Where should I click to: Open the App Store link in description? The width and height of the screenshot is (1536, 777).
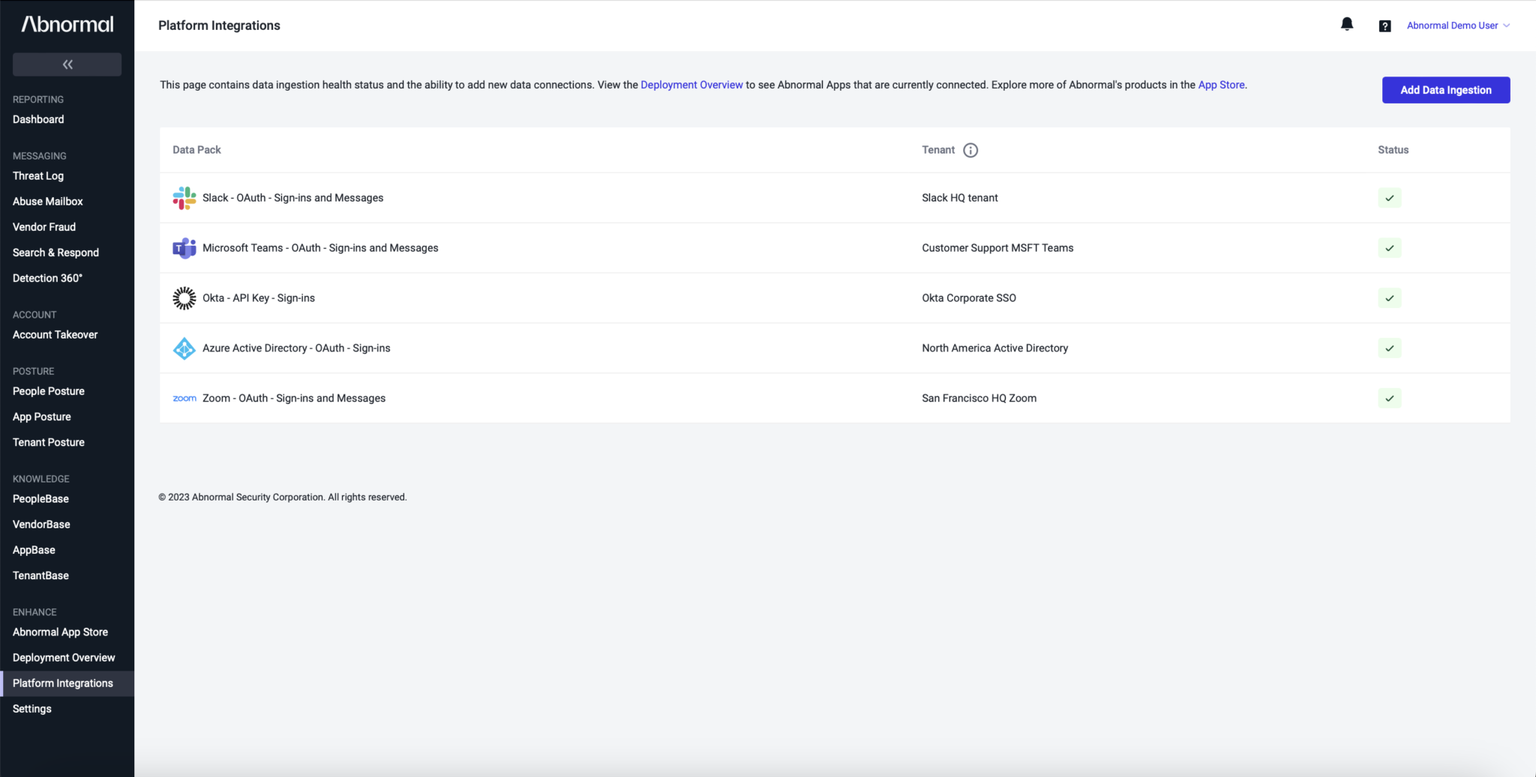(1221, 85)
